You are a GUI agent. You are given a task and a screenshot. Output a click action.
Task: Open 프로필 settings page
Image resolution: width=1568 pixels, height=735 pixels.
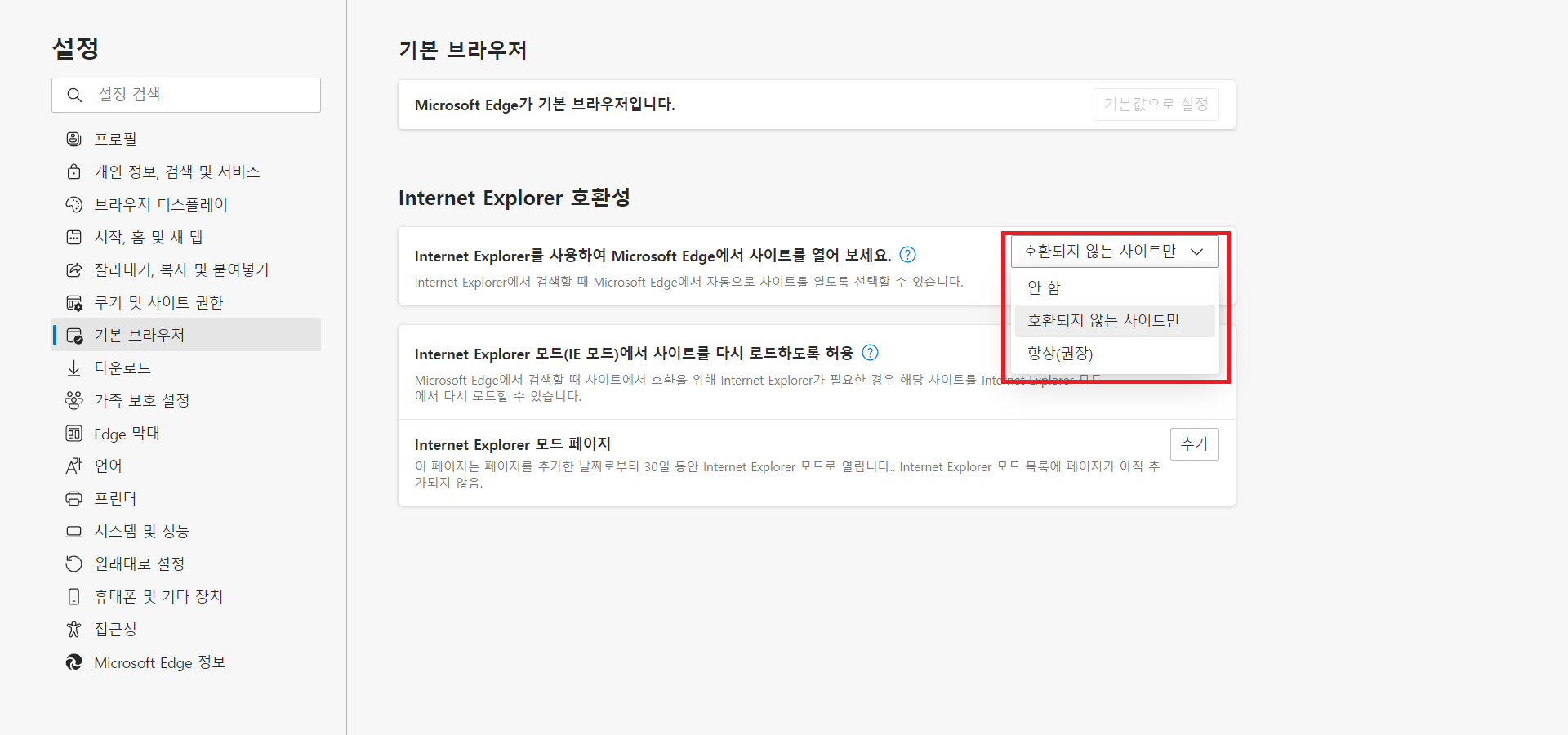(x=186, y=139)
